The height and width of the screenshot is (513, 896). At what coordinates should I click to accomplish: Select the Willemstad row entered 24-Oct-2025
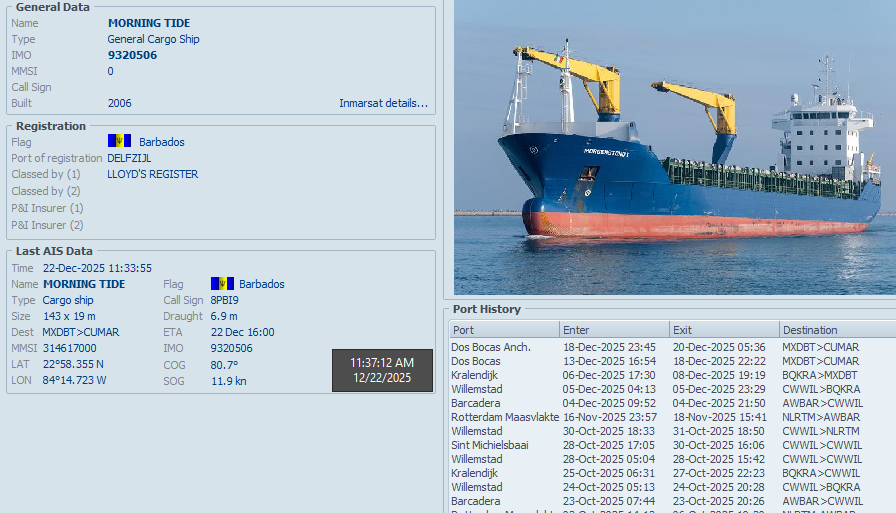tap(673, 487)
